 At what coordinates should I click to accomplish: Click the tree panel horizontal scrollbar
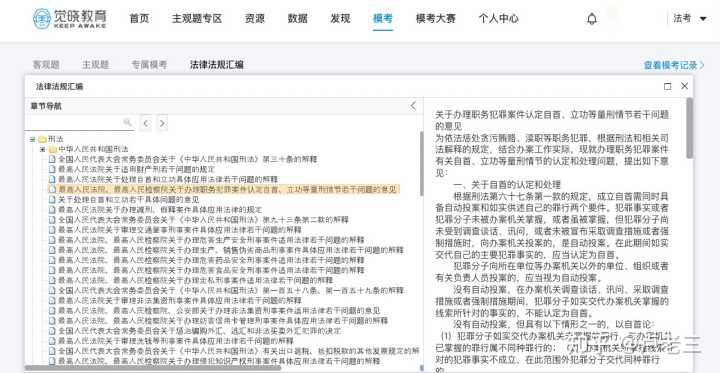[153, 367]
